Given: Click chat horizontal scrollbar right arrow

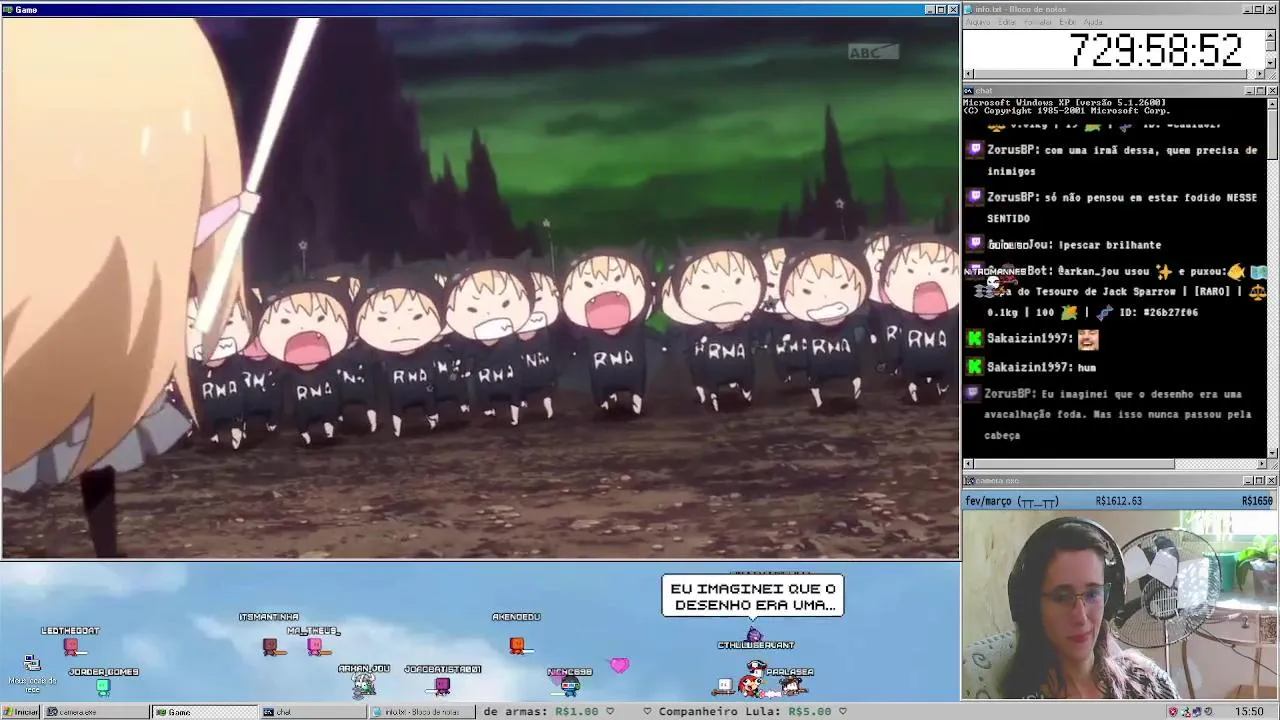Looking at the screenshot, I should tap(1260, 464).
